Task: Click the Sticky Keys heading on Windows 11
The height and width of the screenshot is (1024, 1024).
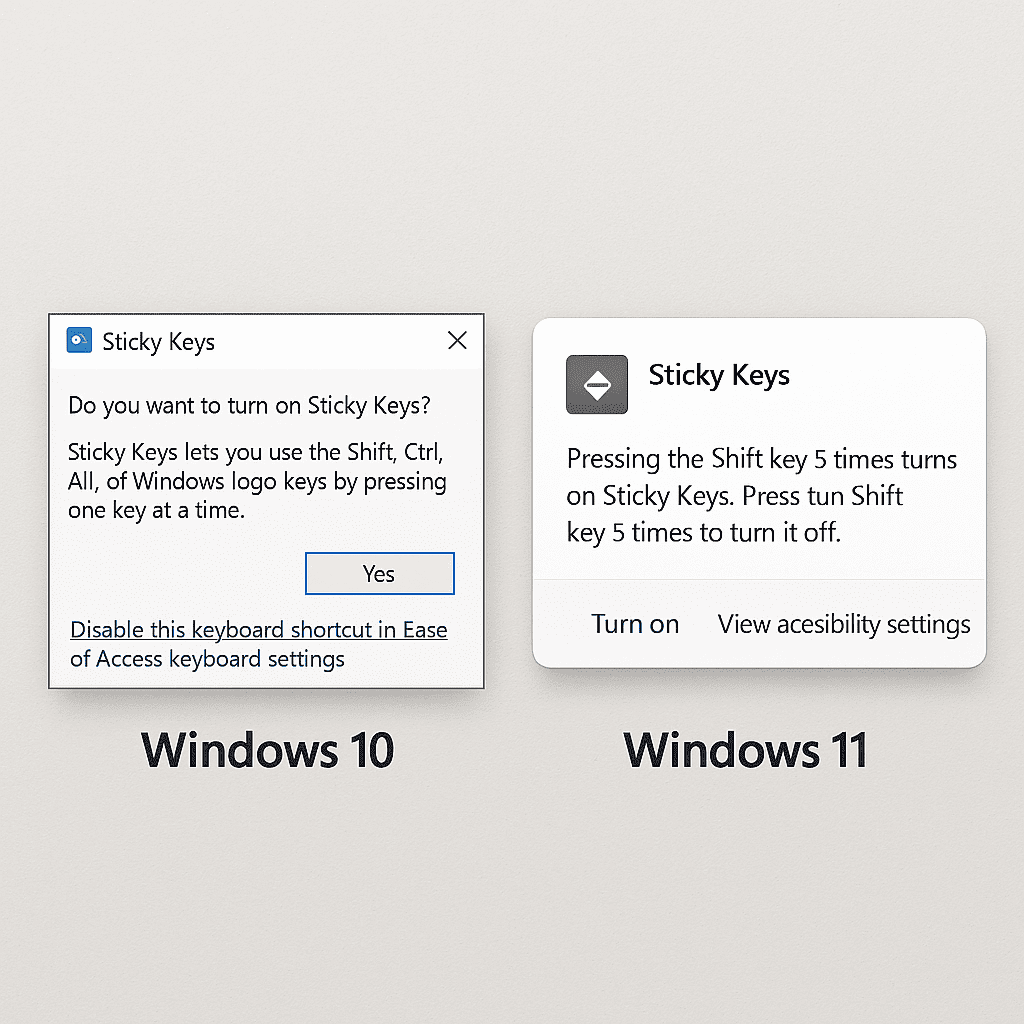Action: point(719,375)
